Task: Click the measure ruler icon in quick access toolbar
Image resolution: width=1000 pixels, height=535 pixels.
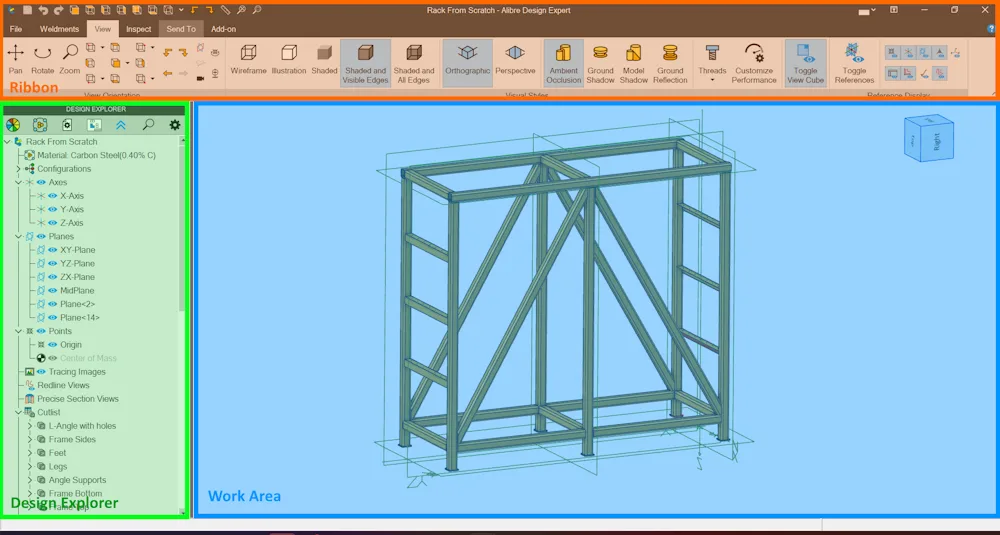Action: [226, 10]
